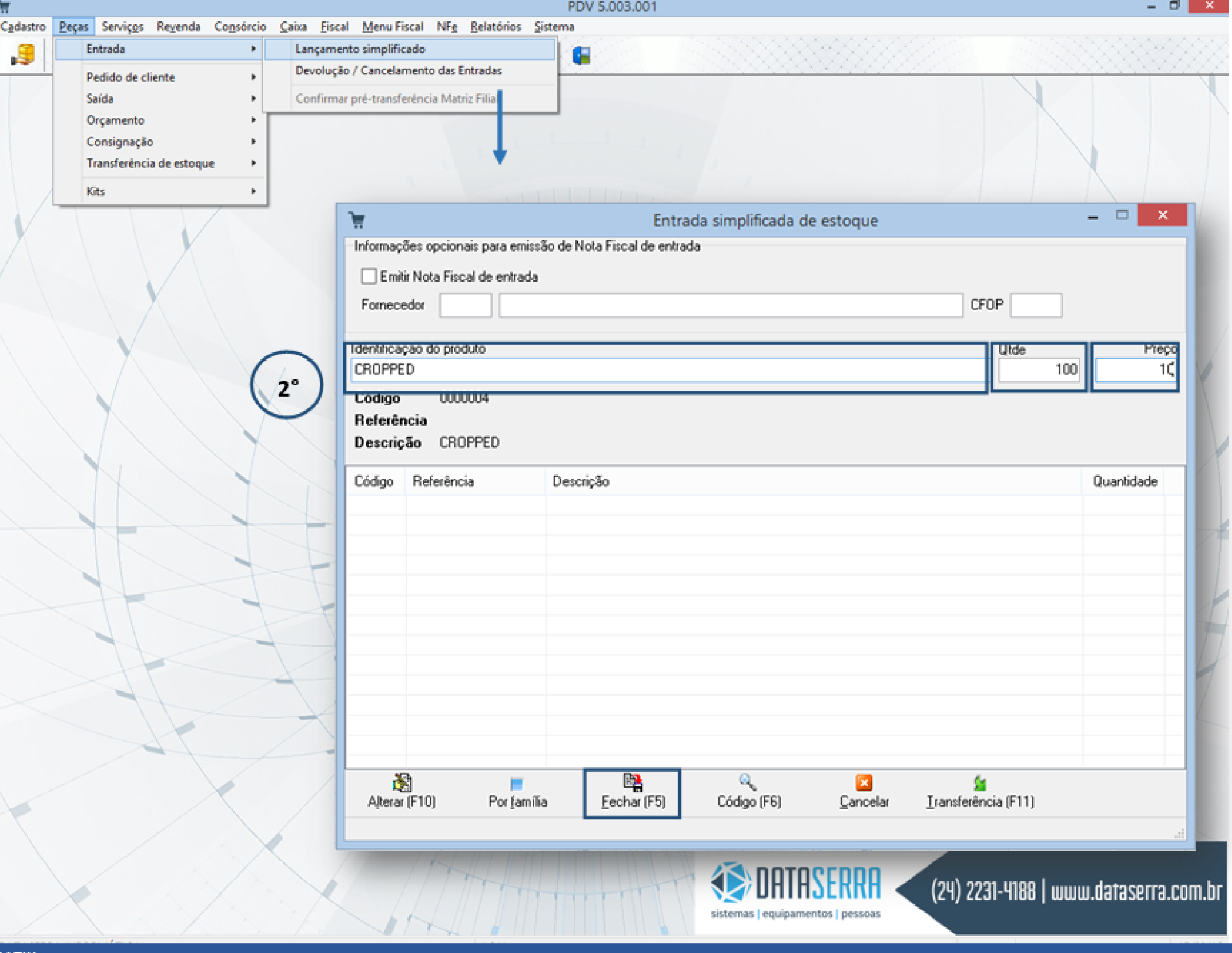1232x953 pixels.
Task: Click the Identificação do produto field
Action: [665, 369]
